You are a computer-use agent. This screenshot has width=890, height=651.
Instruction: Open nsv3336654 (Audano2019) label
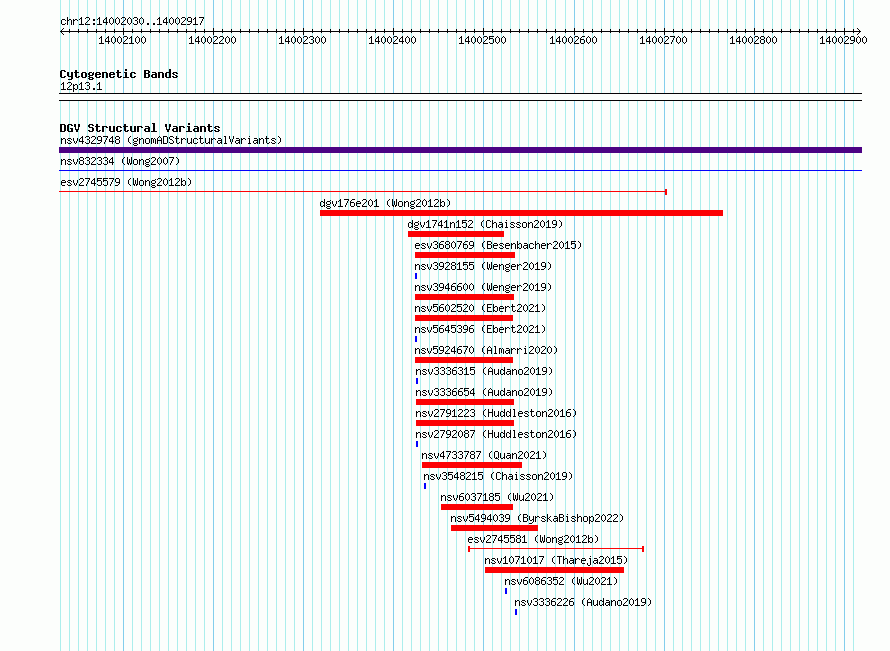pos(484,392)
